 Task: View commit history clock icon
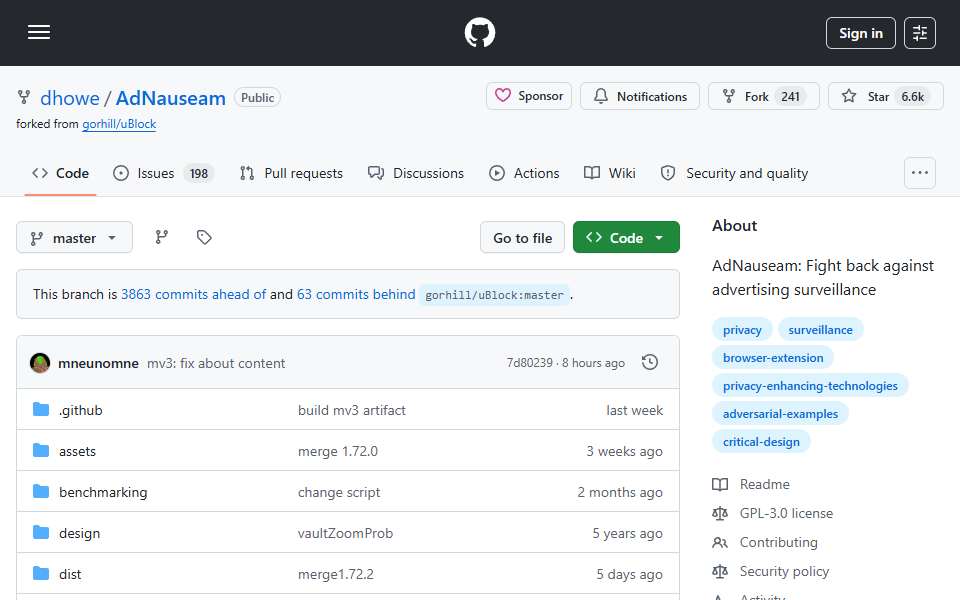click(x=650, y=362)
